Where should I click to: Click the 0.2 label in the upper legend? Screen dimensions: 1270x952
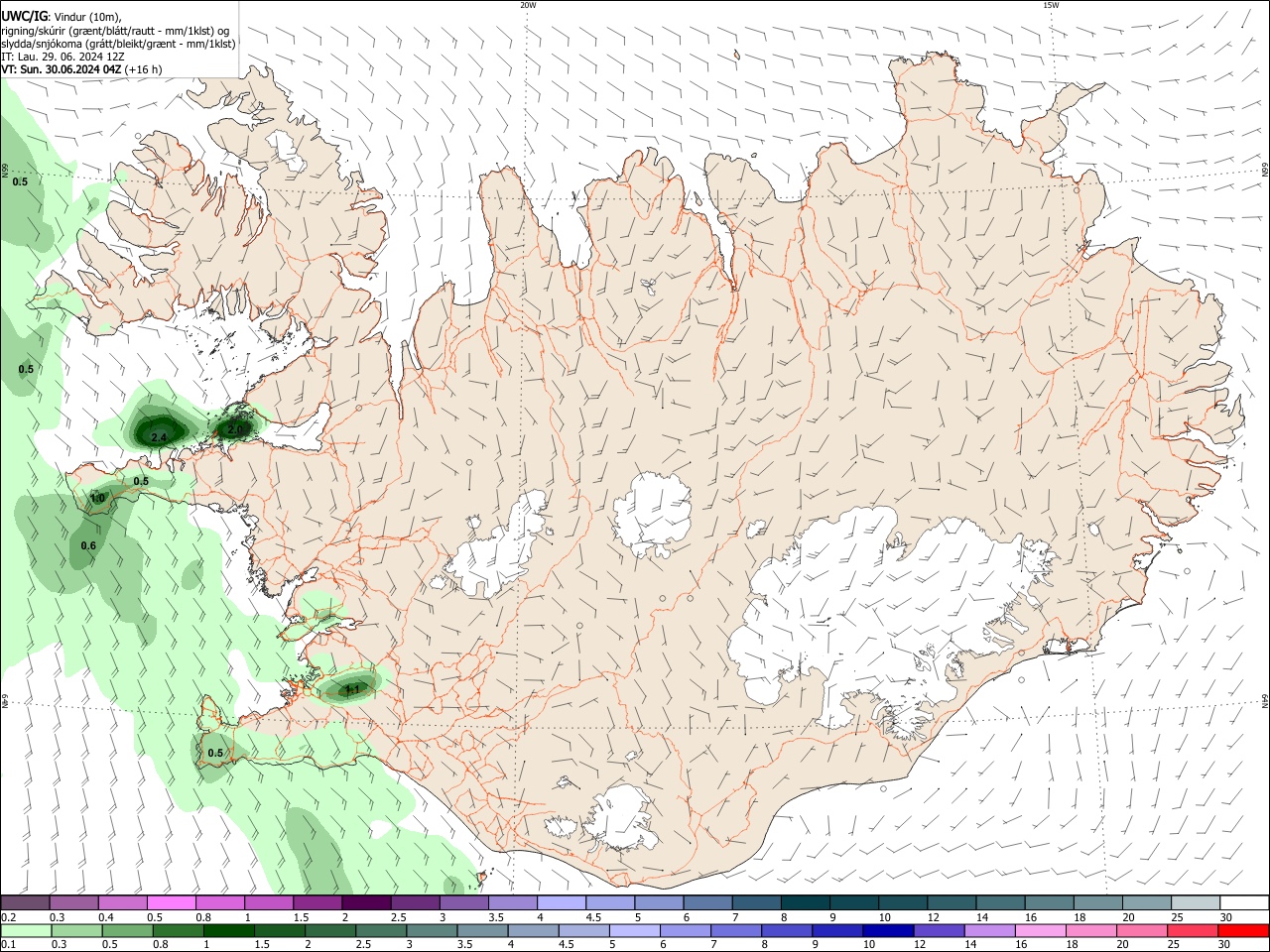tap(8, 918)
